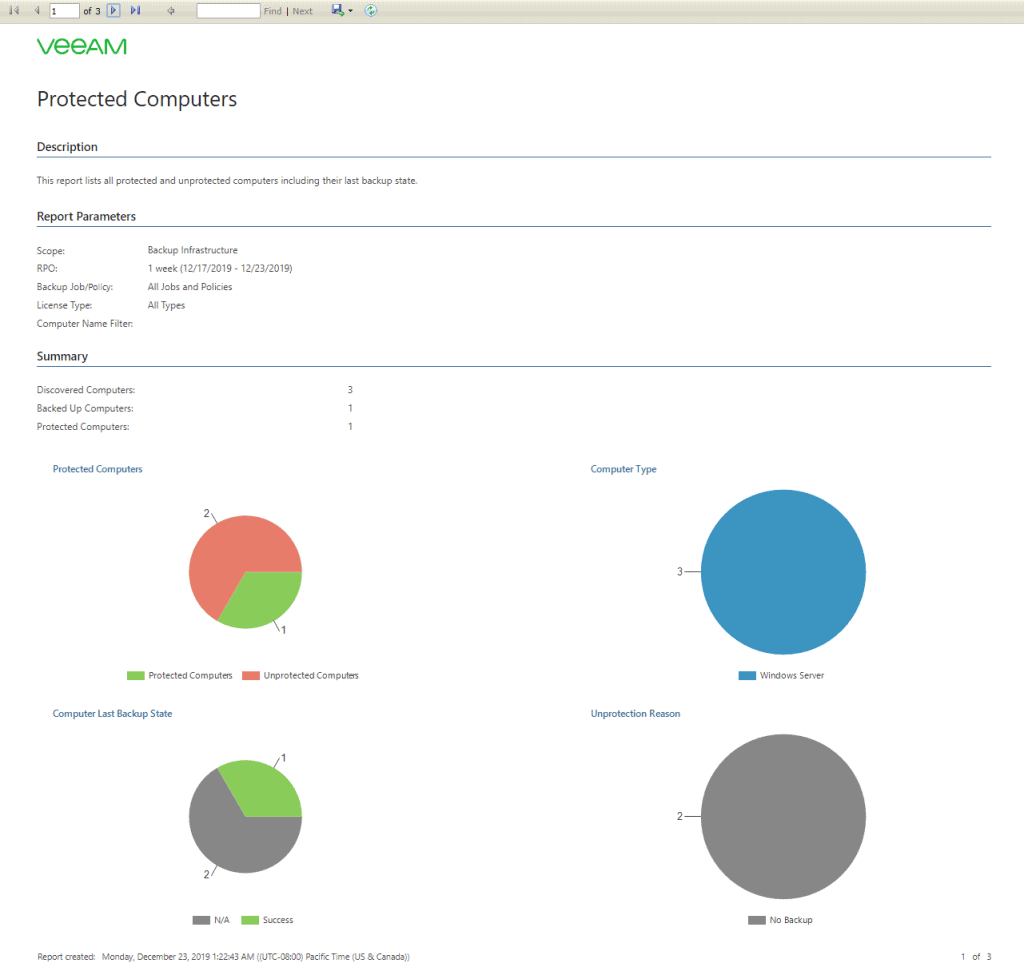Viewport: 1024px width, 979px height.
Task: Click the Computer Last Backup State title
Action: coord(112,714)
